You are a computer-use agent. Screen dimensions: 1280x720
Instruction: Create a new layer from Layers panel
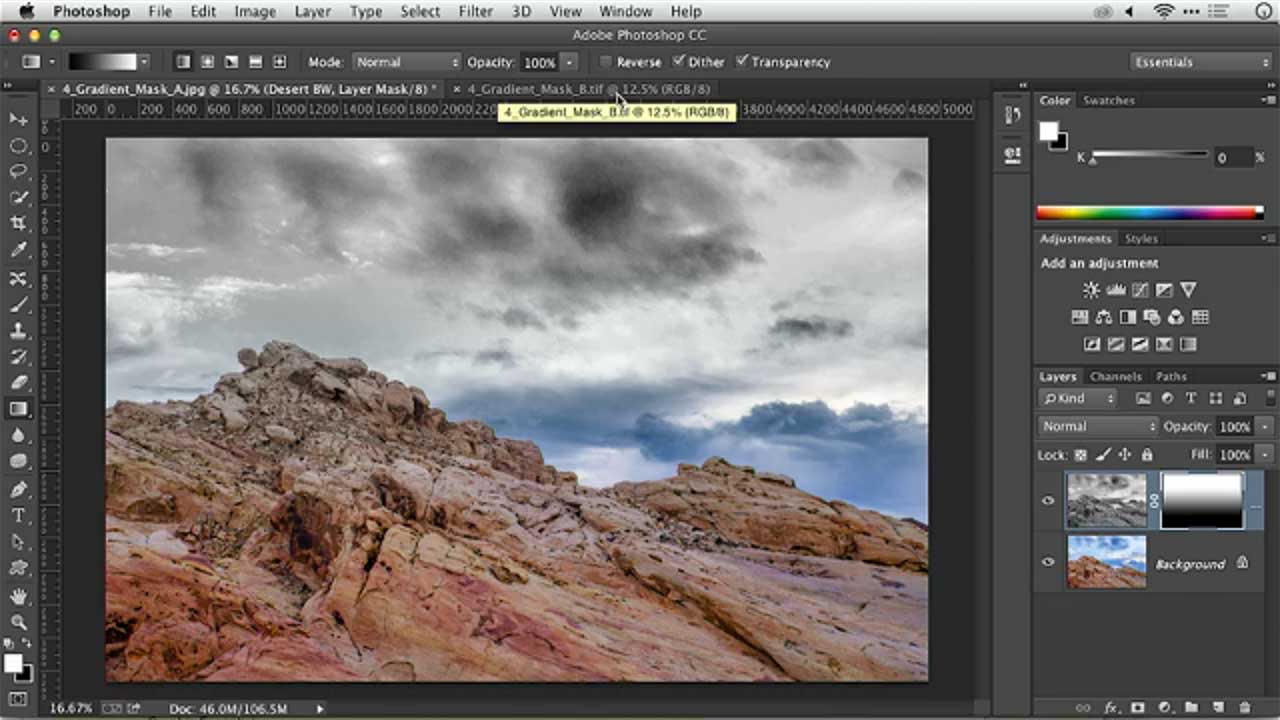1218,708
